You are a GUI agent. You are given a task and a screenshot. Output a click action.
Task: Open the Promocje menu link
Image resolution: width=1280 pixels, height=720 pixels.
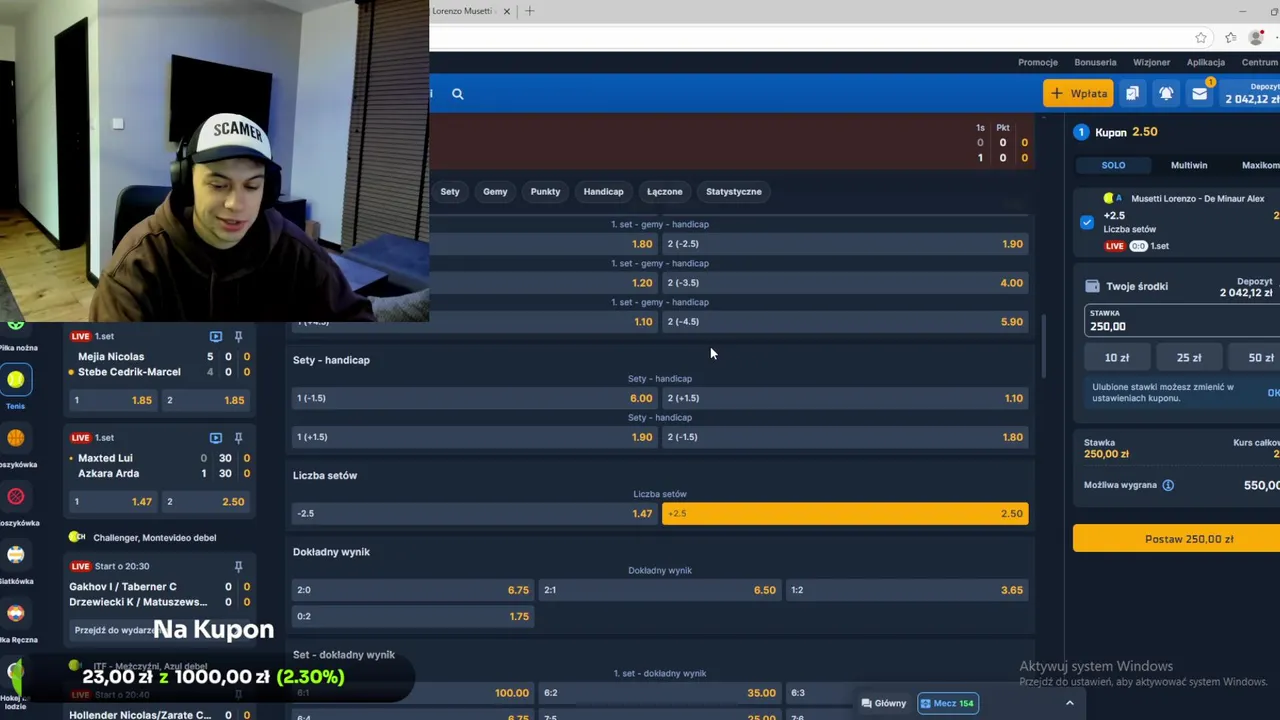(x=1038, y=62)
